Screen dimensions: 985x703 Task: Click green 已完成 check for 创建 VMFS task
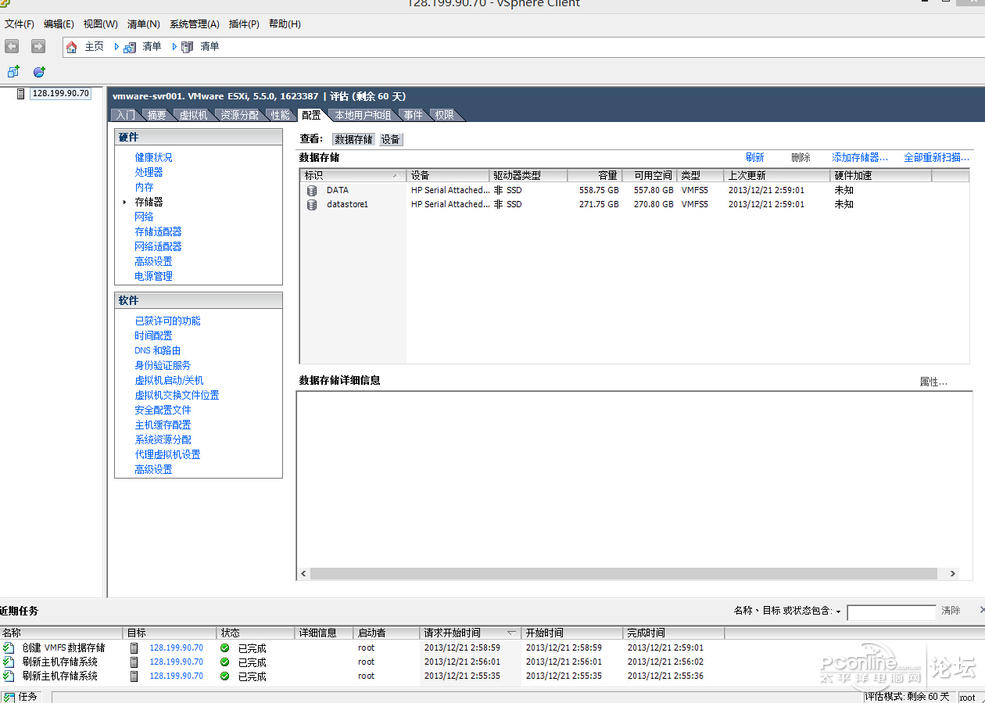(225, 648)
